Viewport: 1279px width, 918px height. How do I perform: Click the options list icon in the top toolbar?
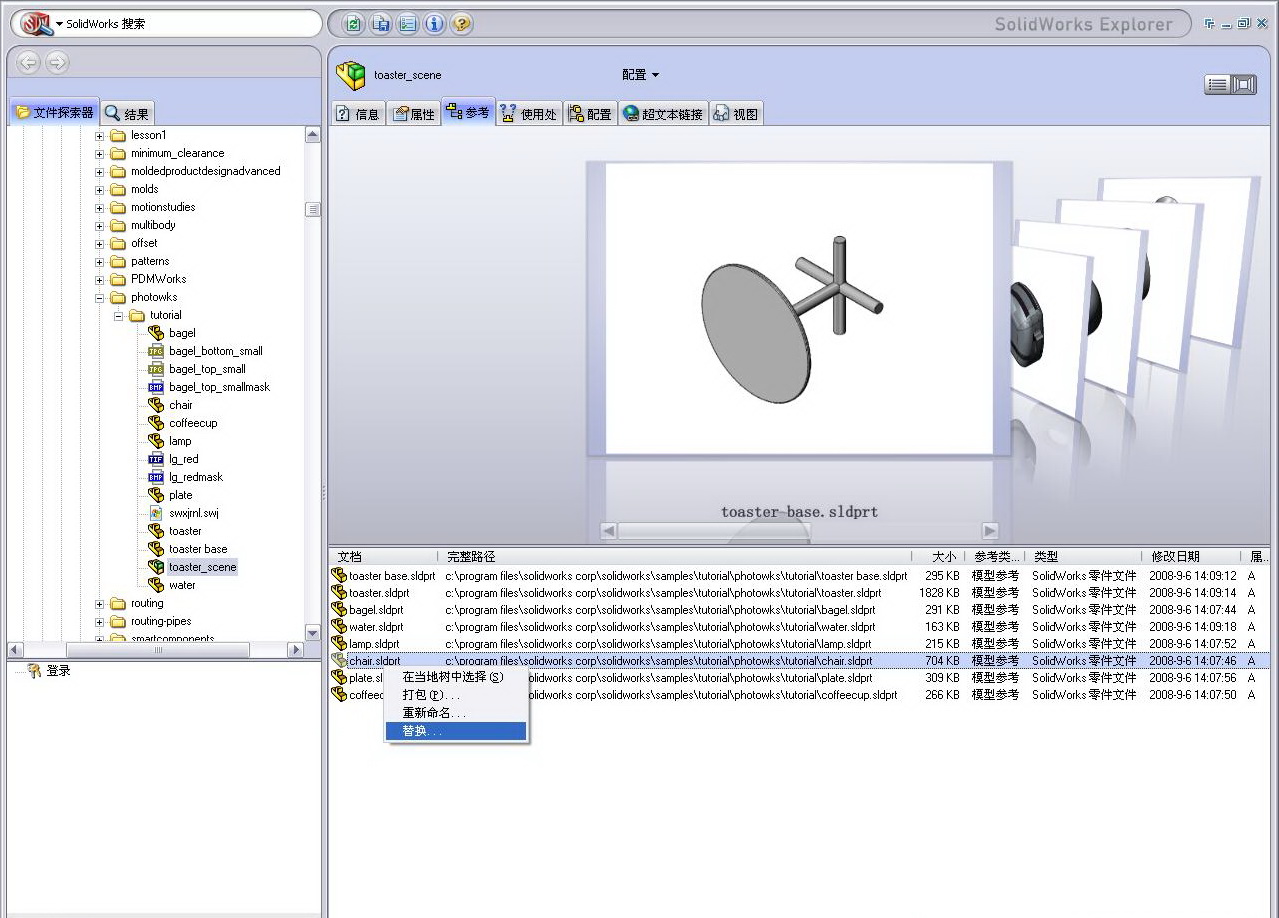(x=407, y=24)
